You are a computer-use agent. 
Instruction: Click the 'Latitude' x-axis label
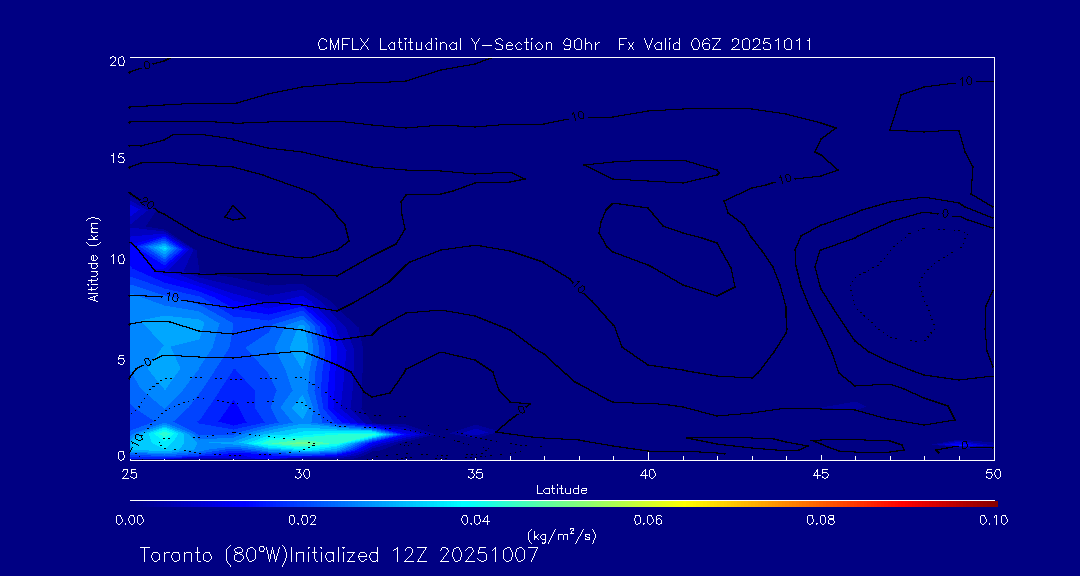(x=561, y=489)
